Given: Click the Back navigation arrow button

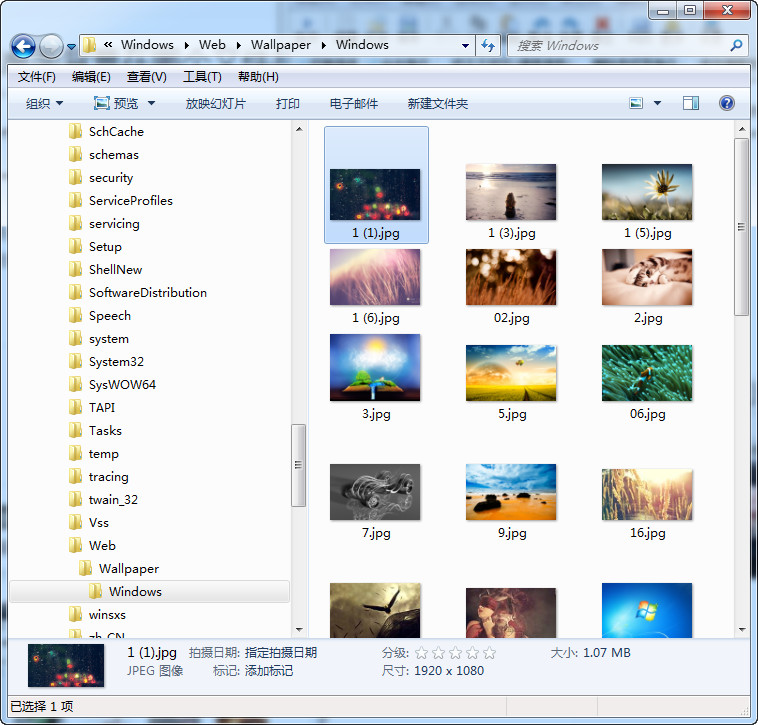Looking at the screenshot, I should tap(24, 46).
